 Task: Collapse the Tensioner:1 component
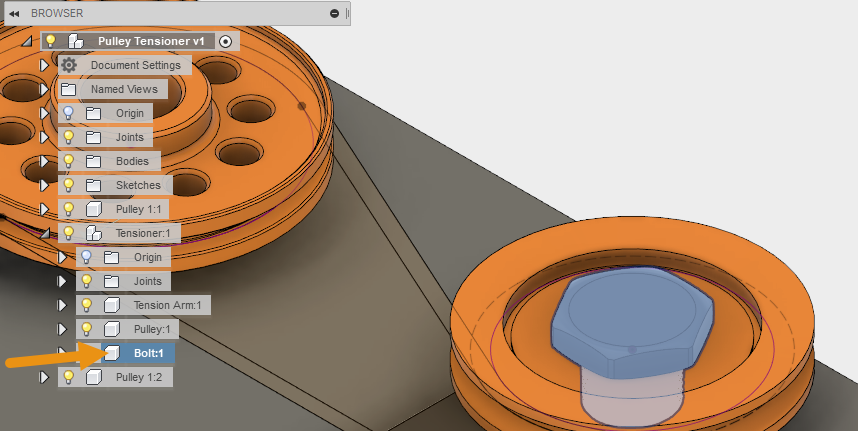point(44,234)
